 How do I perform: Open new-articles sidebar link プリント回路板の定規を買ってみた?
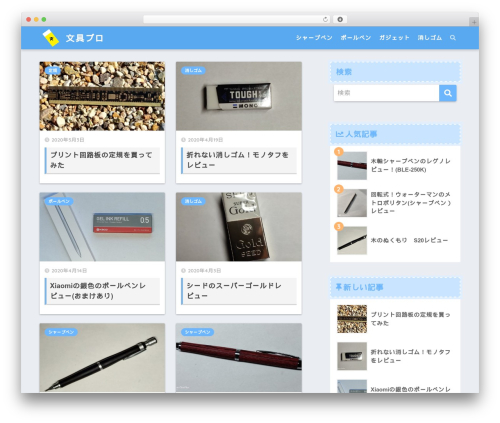tap(411, 319)
